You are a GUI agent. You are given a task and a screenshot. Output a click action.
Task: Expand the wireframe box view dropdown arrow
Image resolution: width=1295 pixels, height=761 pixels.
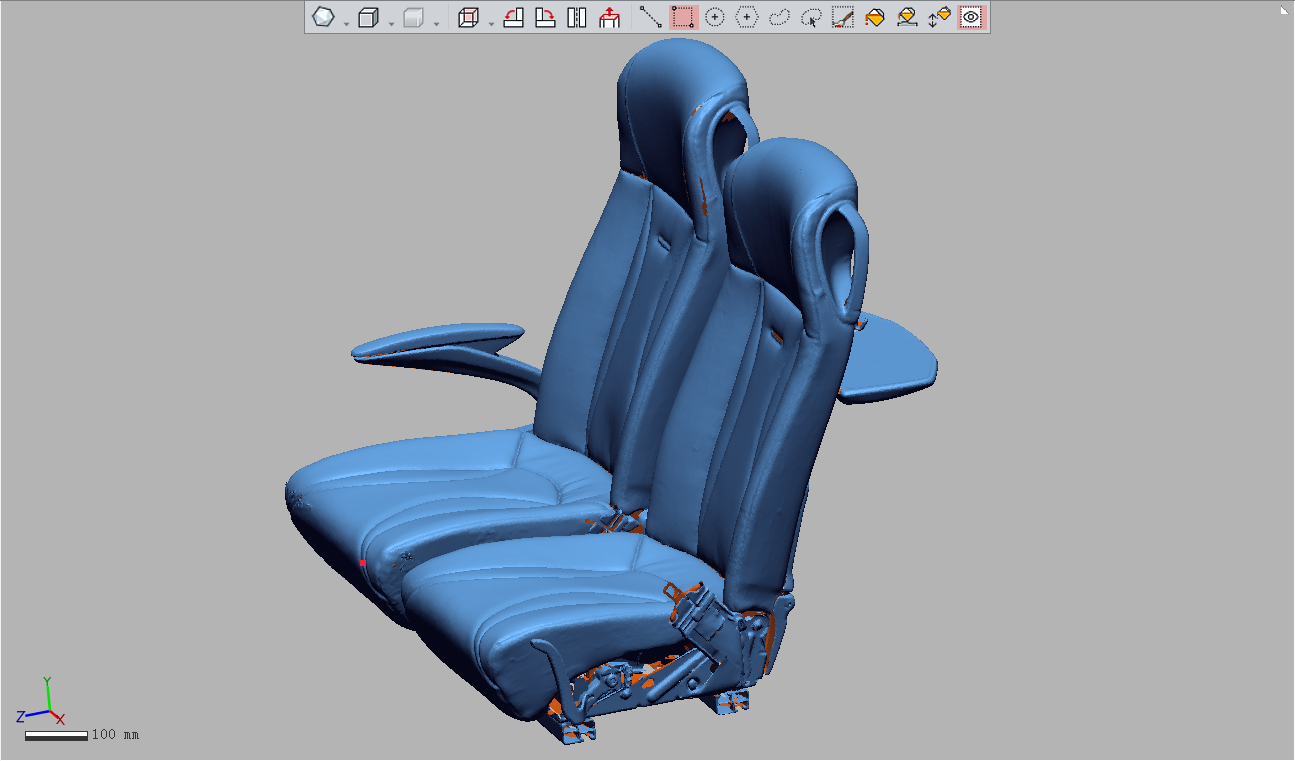[491, 23]
